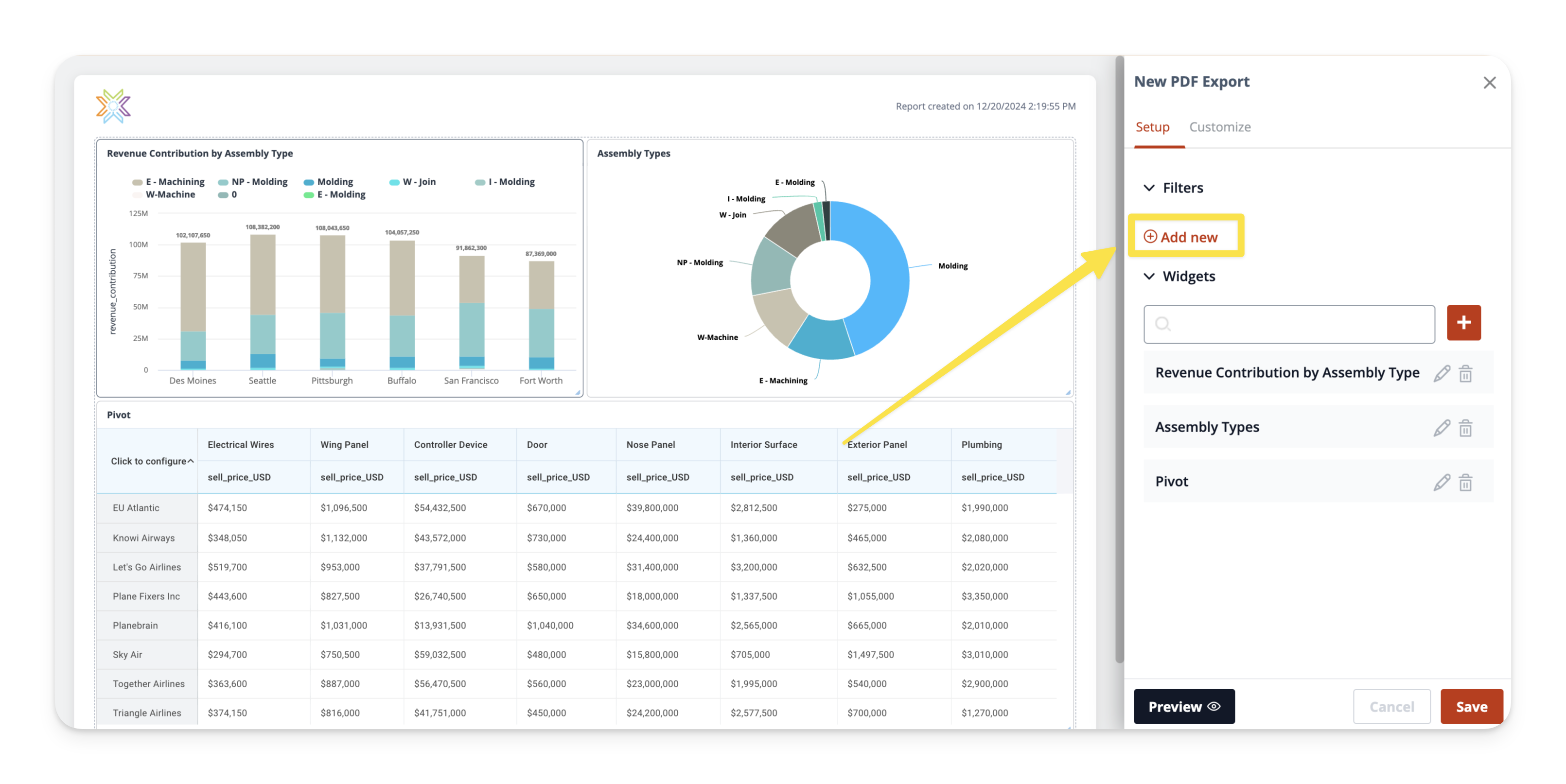Image resolution: width=1566 pixels, height=784 pixels.
Task: Collapse the Widgets section
Action: click(x=1148, y=277)
